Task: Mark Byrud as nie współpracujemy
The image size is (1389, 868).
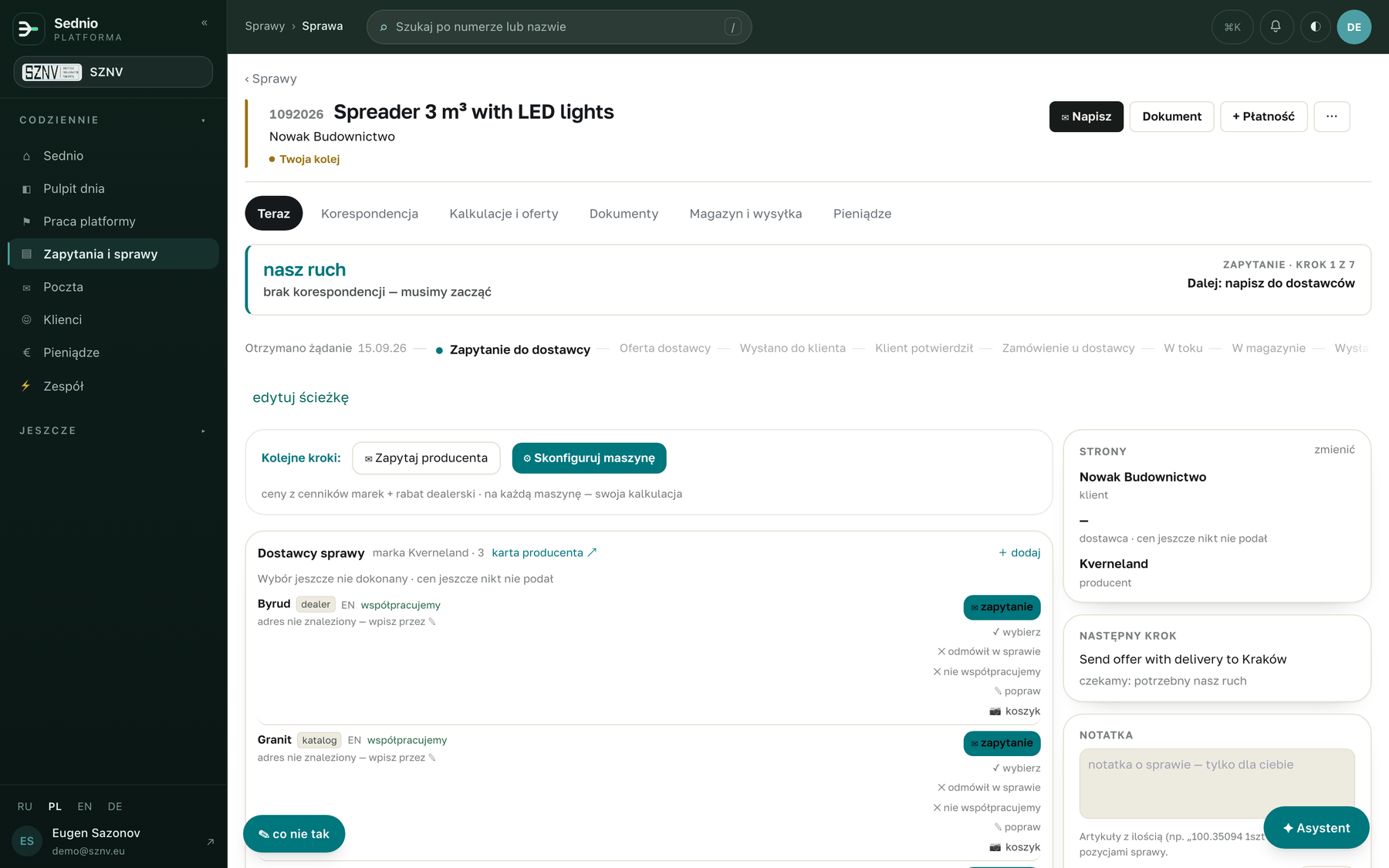Action: [986, 671]
